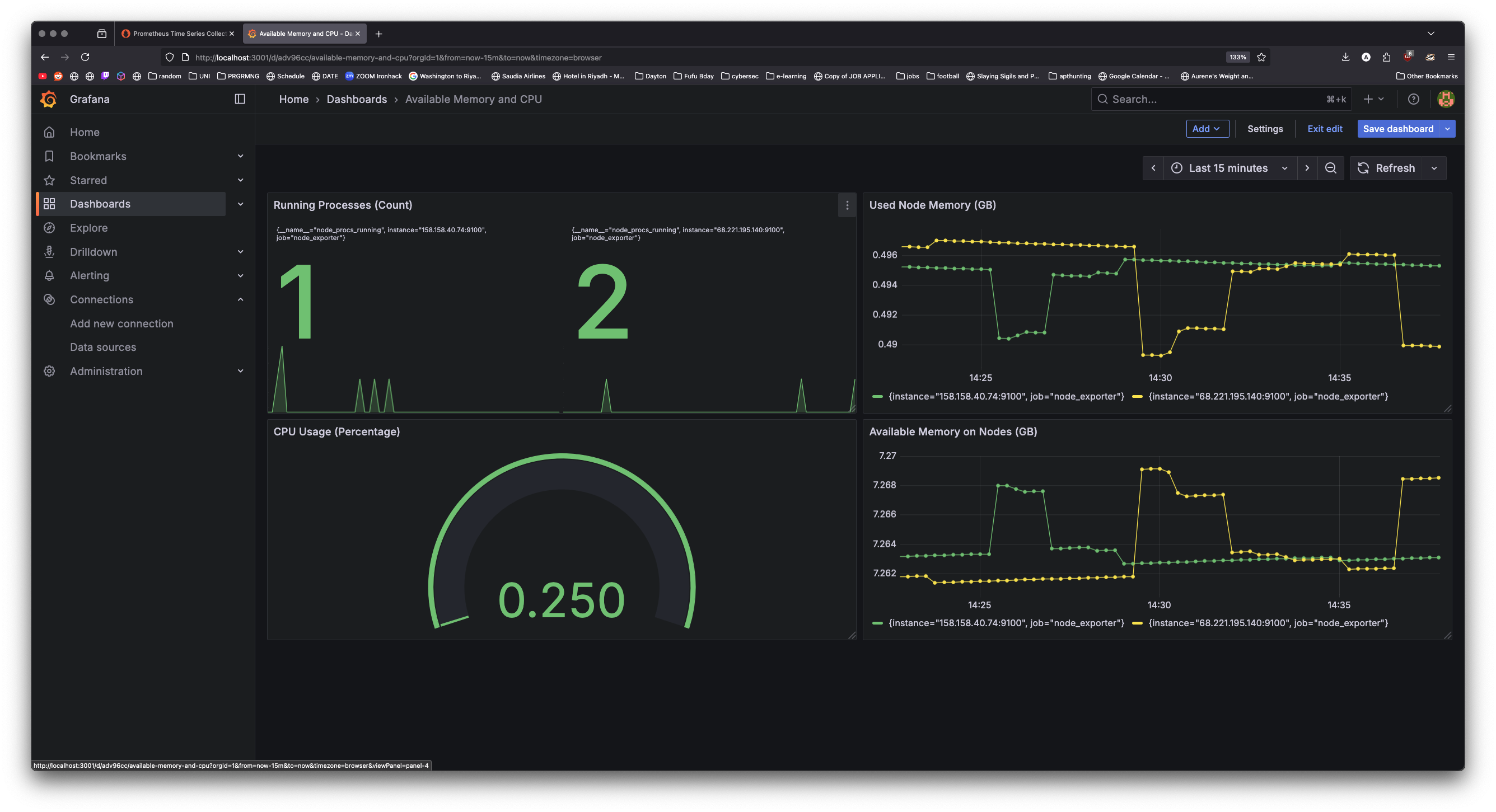Toggle the 158.158.40.74 series in the Used Memory legend

[x=1006, y=396]
